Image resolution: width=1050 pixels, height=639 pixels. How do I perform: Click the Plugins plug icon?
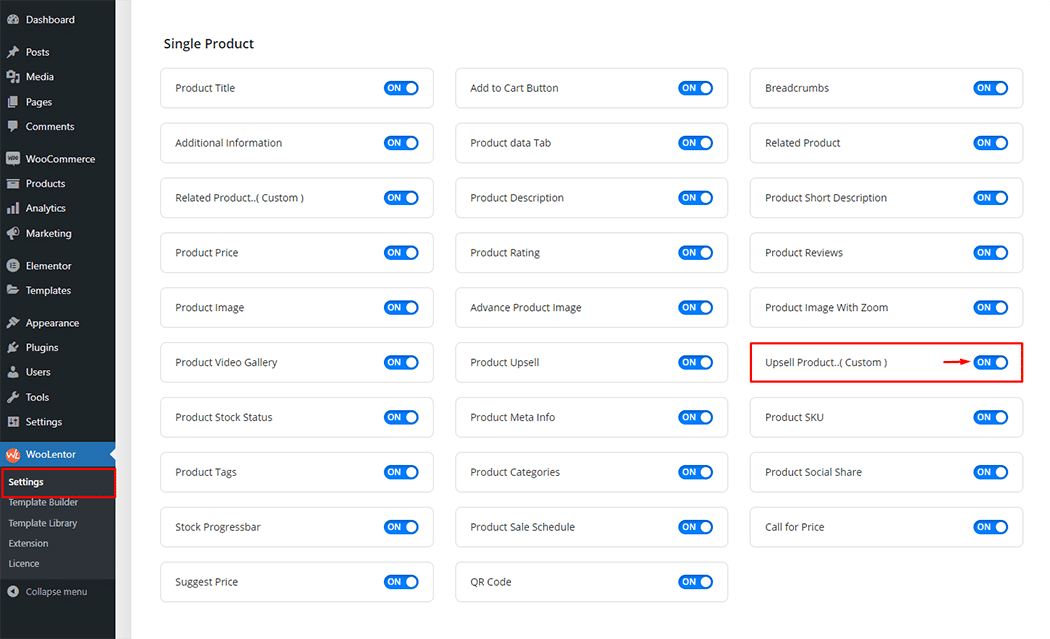tap(13, 348)
